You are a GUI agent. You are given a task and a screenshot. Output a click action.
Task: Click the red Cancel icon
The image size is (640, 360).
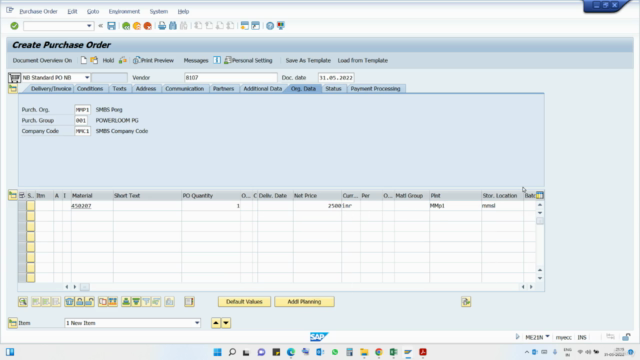click(x=148, y=26)
